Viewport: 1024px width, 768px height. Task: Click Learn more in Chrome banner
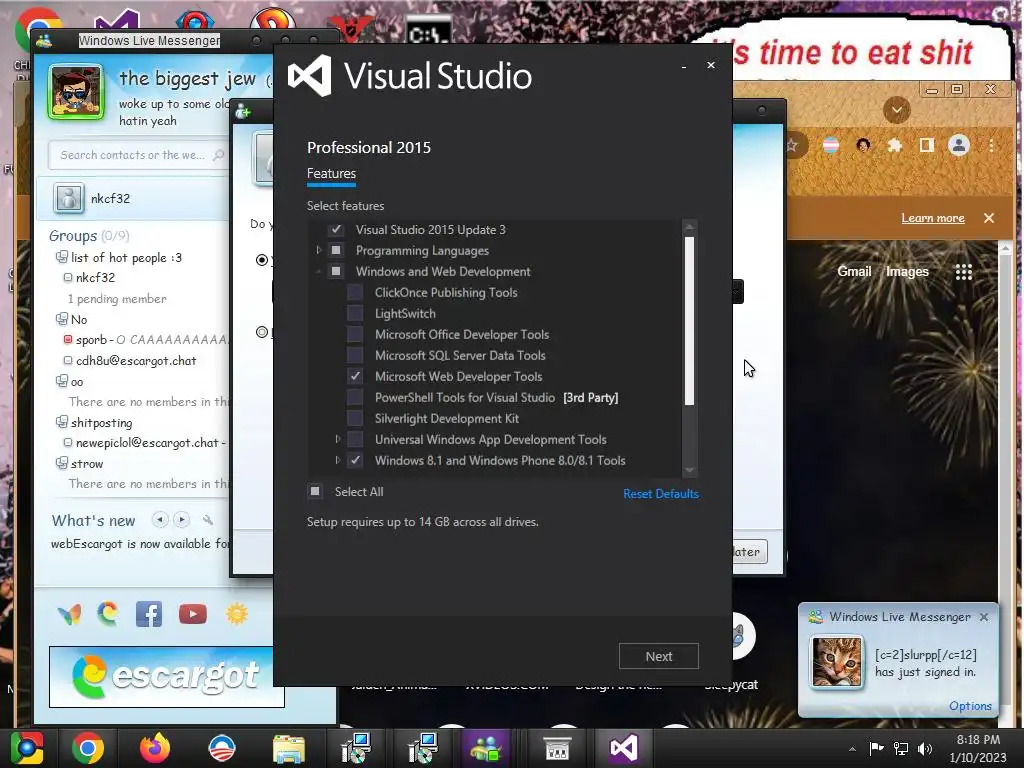pos(933,218)
